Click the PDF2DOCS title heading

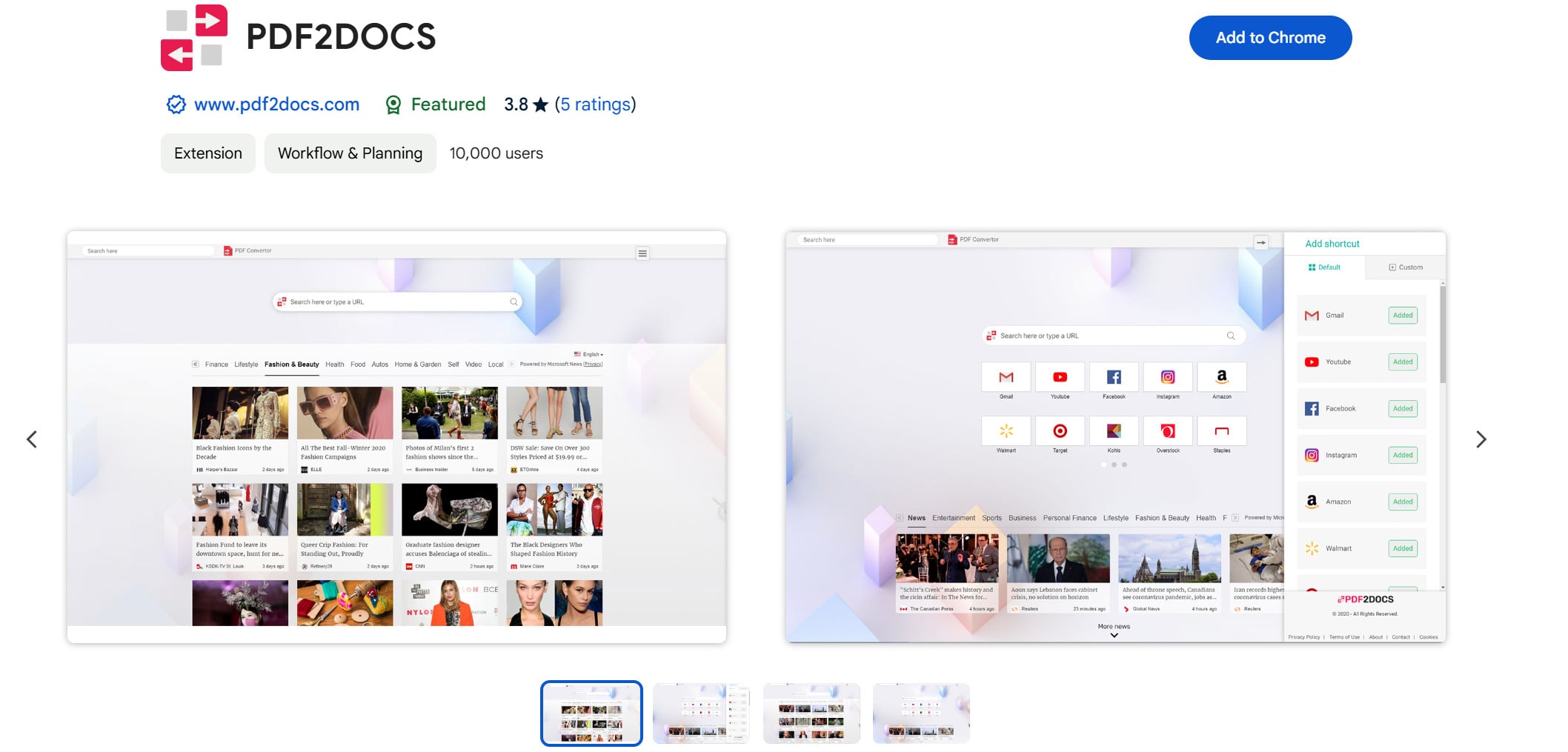(x=341, y=37)
